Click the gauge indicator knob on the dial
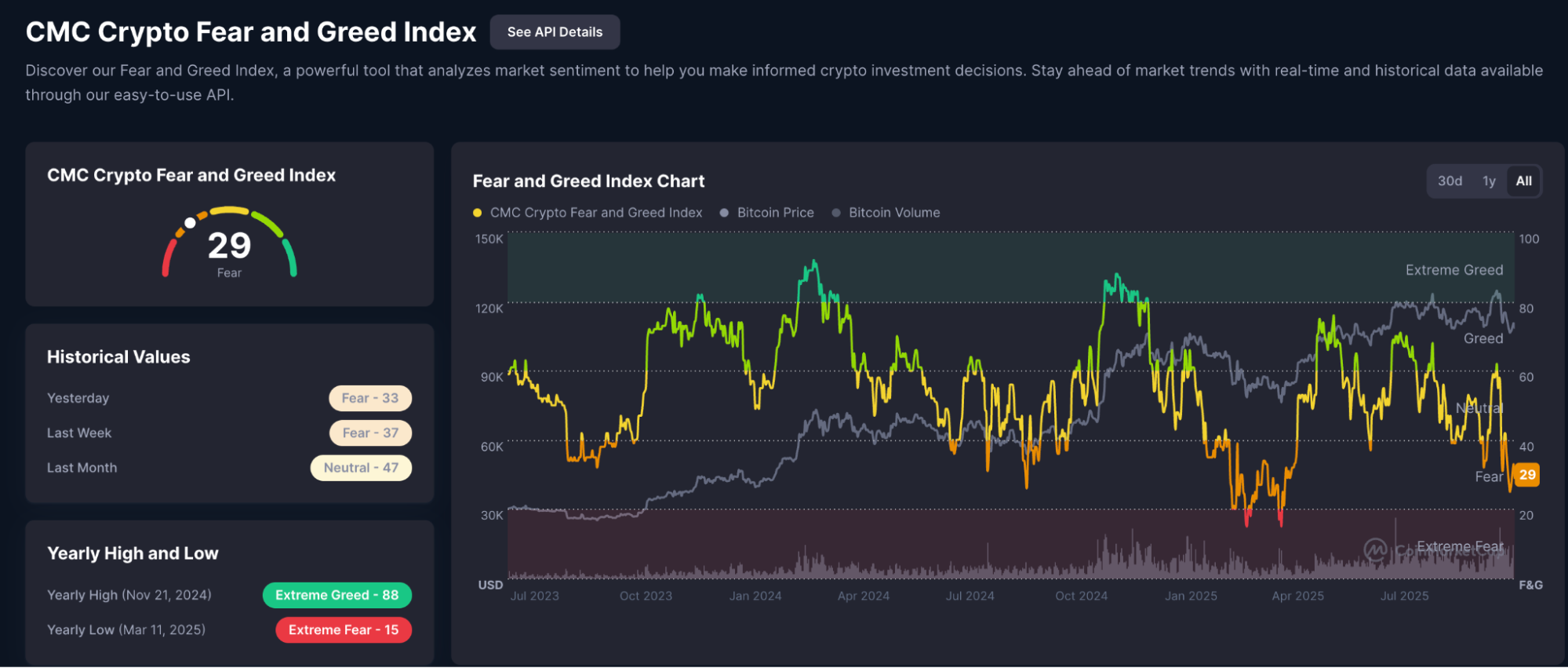 [x=190, y=223]
